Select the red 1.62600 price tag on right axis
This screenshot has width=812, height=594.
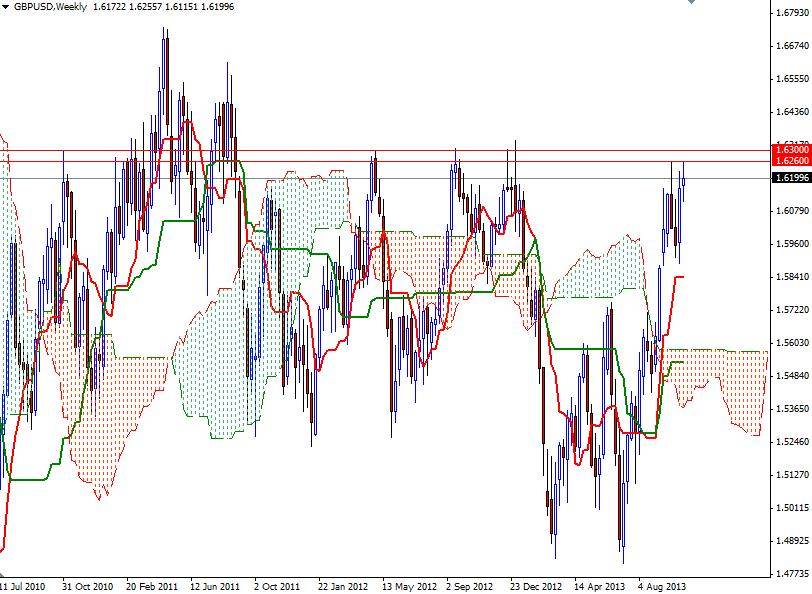790,161
